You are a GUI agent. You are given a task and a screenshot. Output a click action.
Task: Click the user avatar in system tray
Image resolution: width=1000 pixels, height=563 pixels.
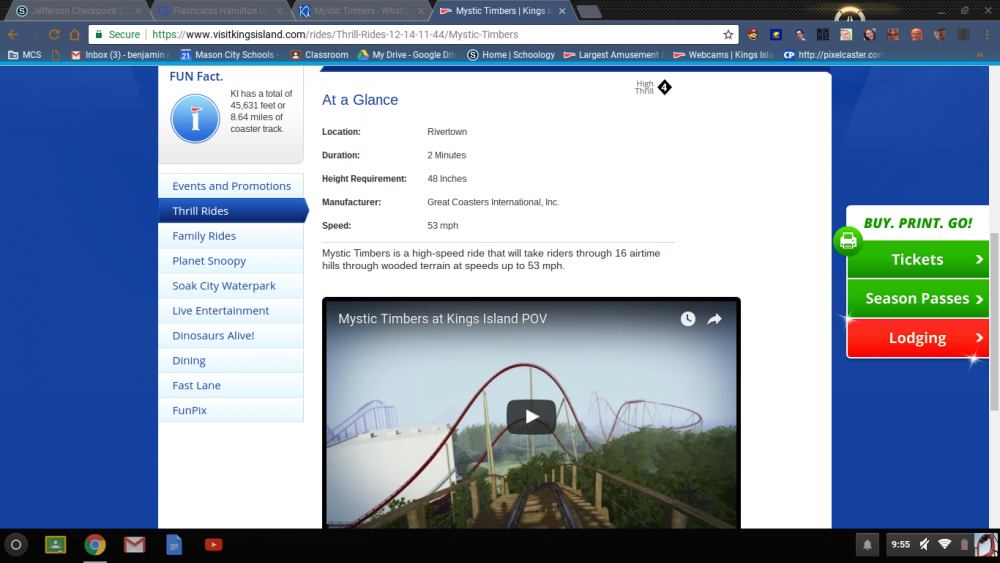[986, 545]
